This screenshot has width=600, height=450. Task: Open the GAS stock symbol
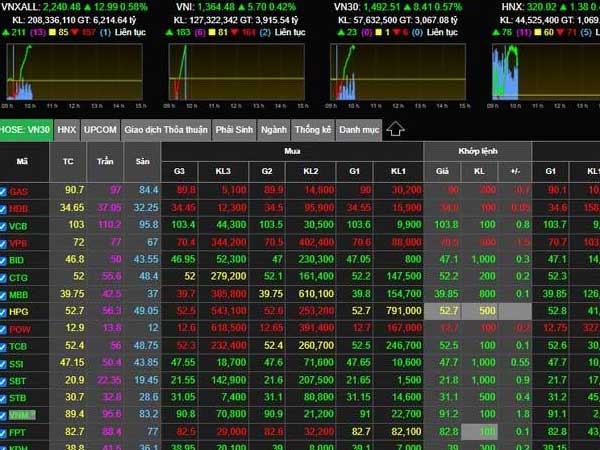click(18, 192)
